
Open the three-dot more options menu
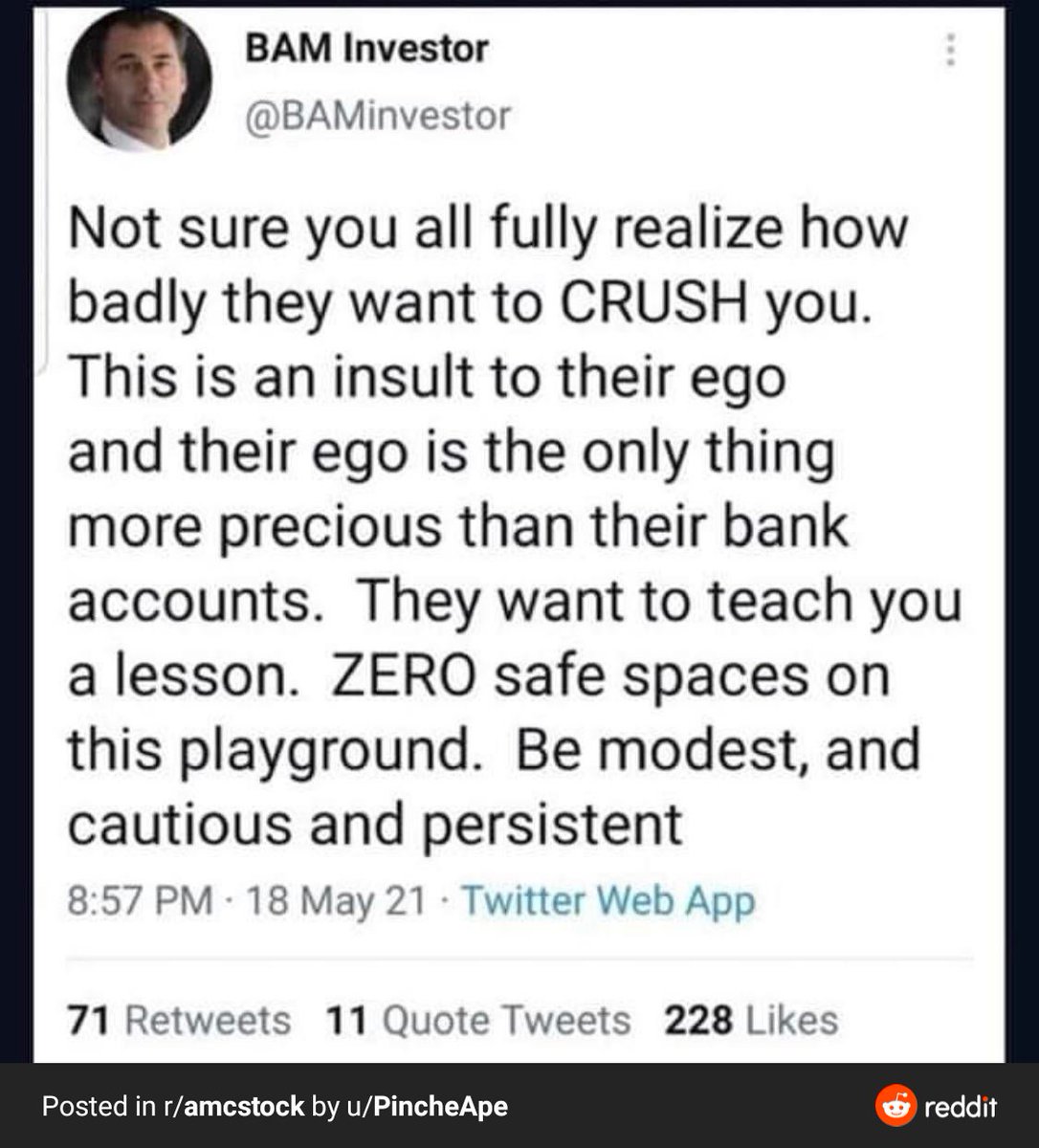point(950,50)
